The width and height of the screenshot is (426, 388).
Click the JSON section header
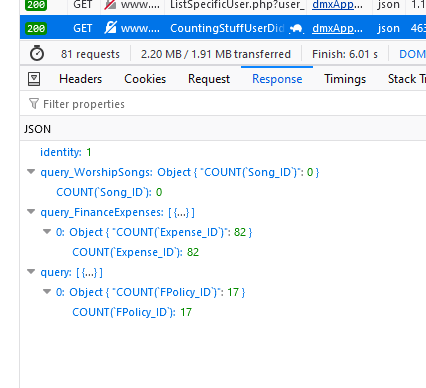point(223,129)
